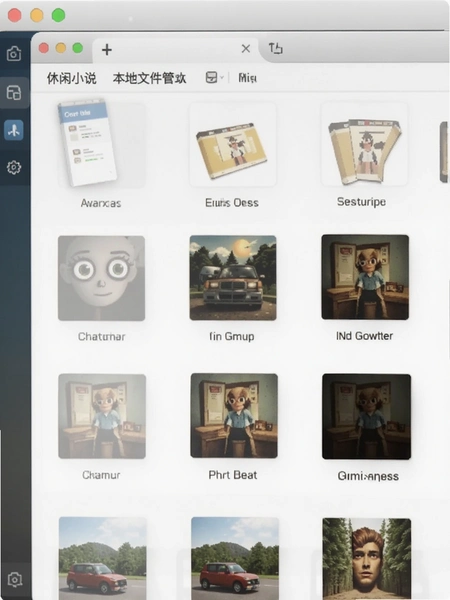Select the Sesturipe item
450x600 pixels.
click(364, 144)
